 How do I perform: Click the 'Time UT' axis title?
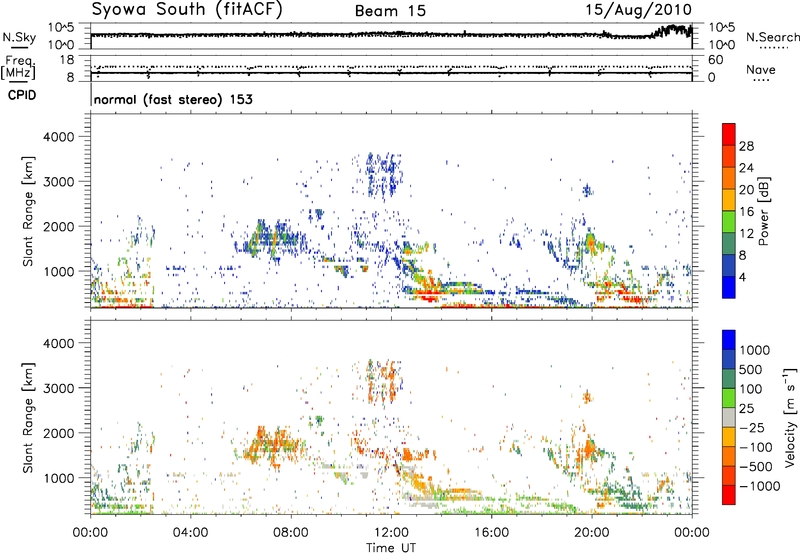391,548
